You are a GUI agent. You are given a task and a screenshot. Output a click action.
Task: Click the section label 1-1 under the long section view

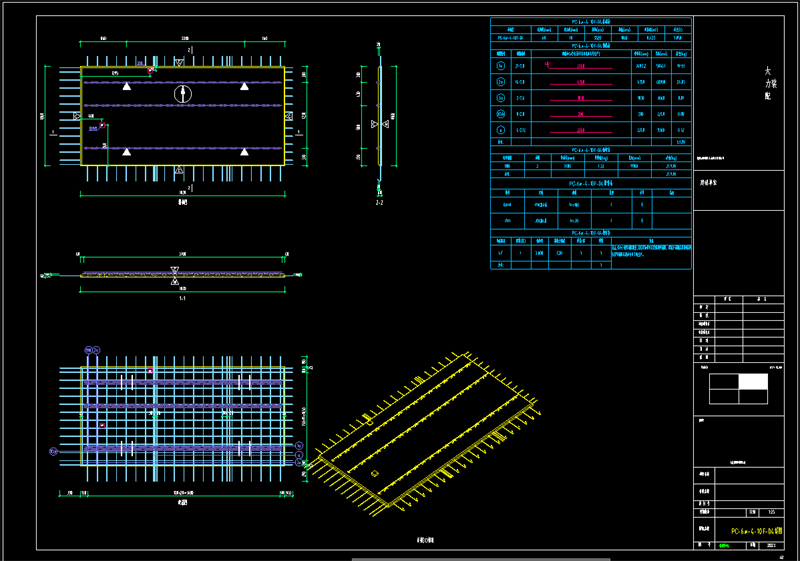tap(182, 298)
